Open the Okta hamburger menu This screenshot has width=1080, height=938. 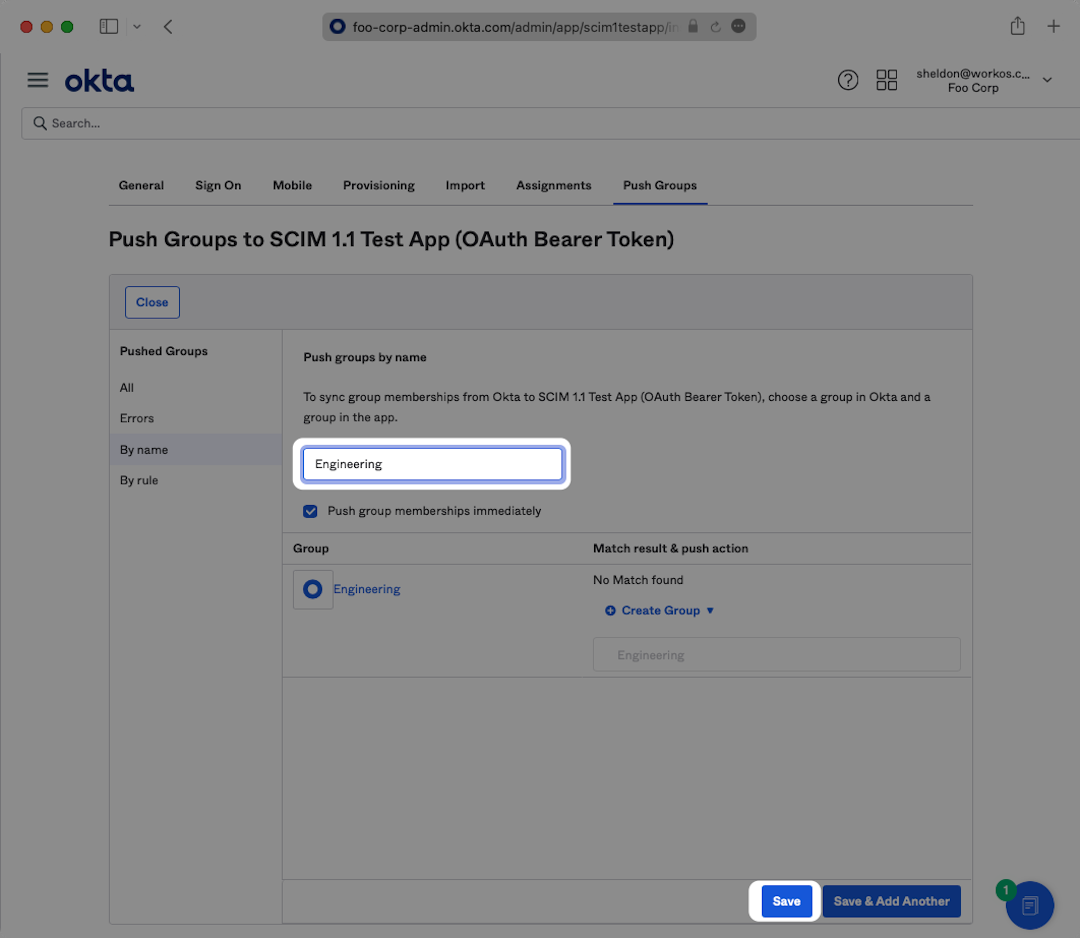[37, 80]
